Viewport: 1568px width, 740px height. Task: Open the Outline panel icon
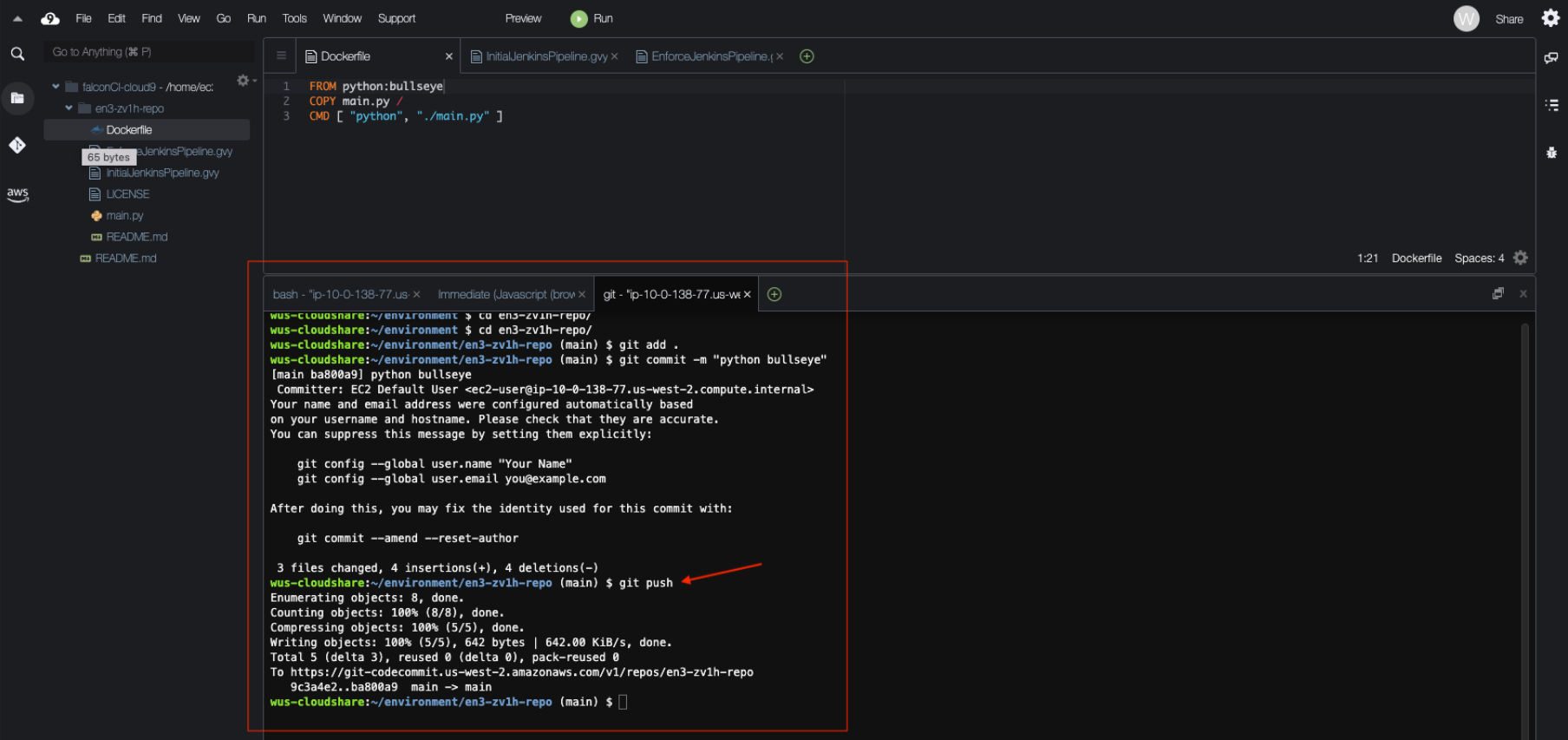tap(1551, 105)
